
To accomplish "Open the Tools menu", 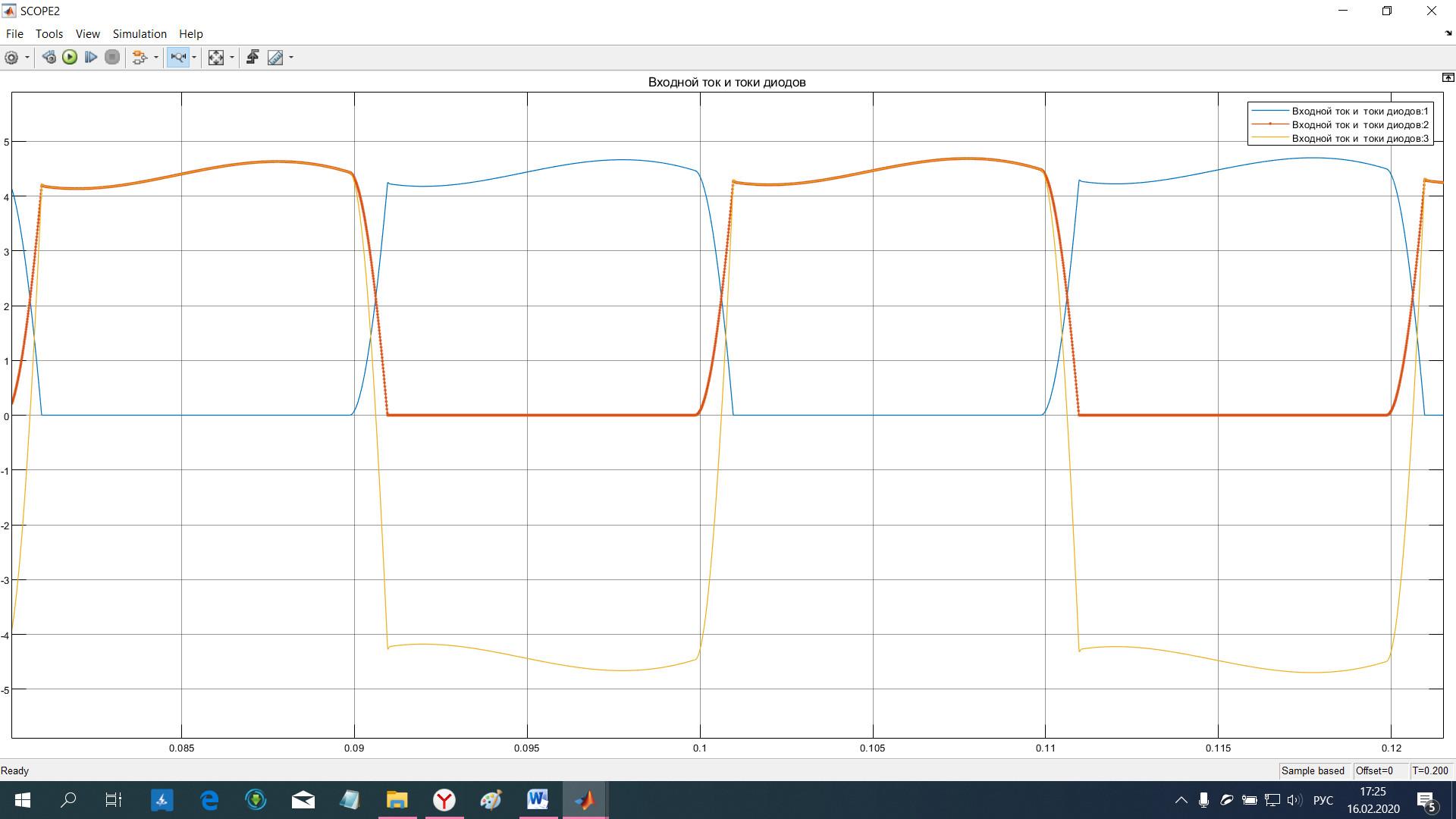I will [49, 34].
